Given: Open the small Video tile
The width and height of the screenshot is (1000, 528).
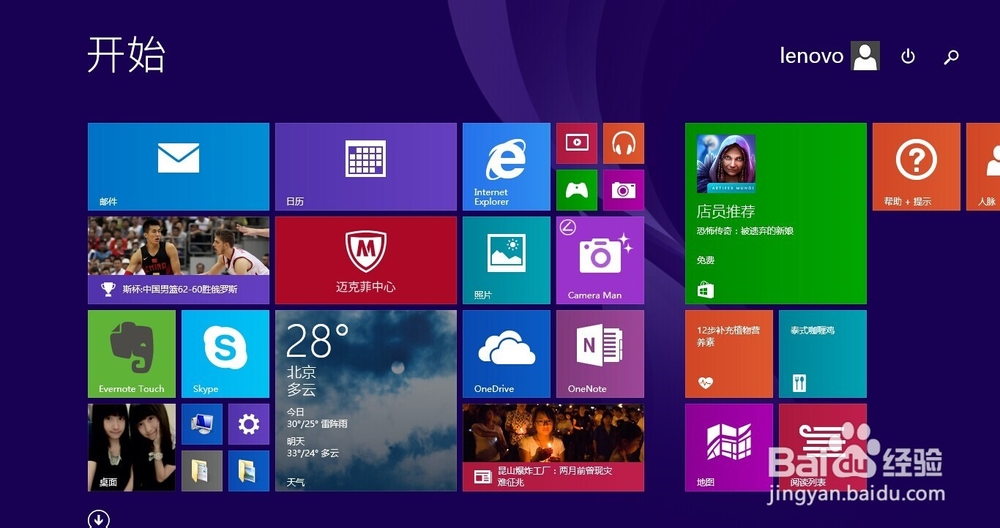Looking at the screenshot, I should (x=577, y=143).
